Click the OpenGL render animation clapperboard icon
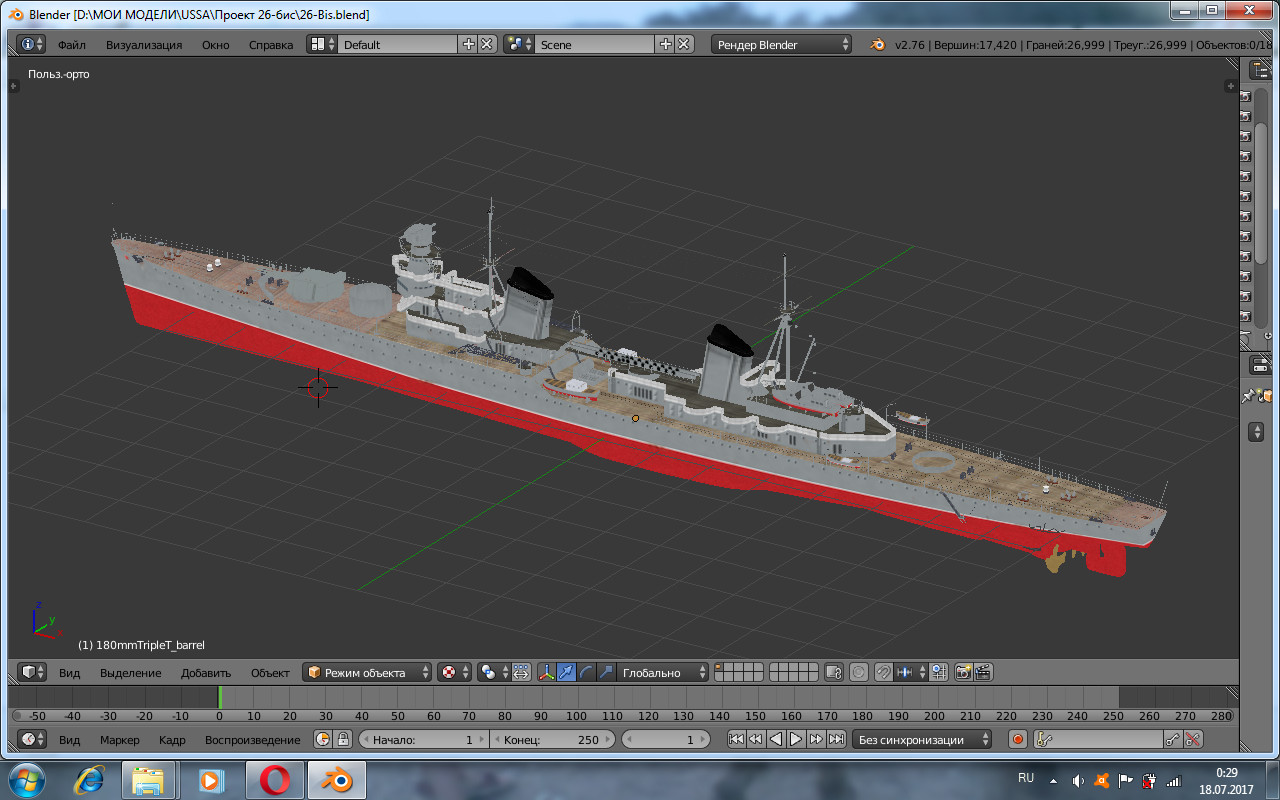Image resolution: width=1280 pixels, height=800 pixels. click(983, 673)
